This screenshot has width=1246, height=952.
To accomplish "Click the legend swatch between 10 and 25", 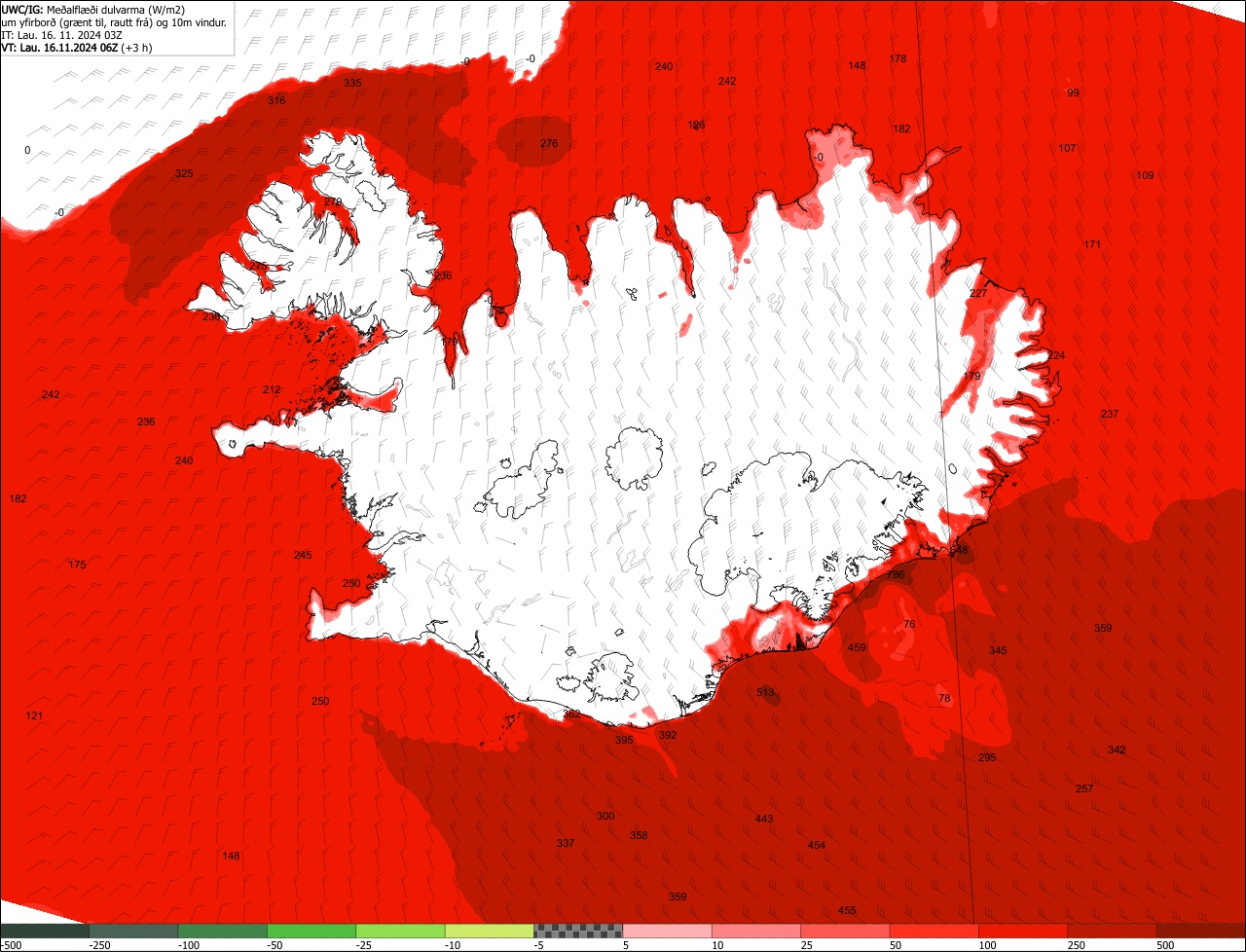I will [x=756, y=931].
